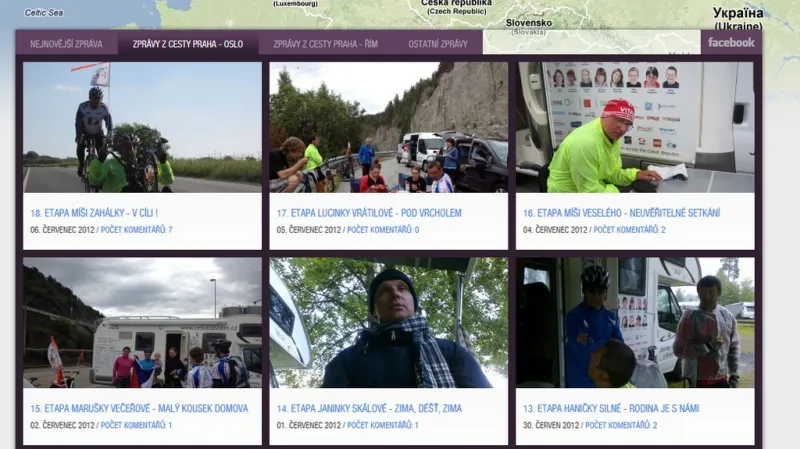The width and height of the screenshot is (800, 449).
Task: Click Slovensko label on background map
Action: 528,22
